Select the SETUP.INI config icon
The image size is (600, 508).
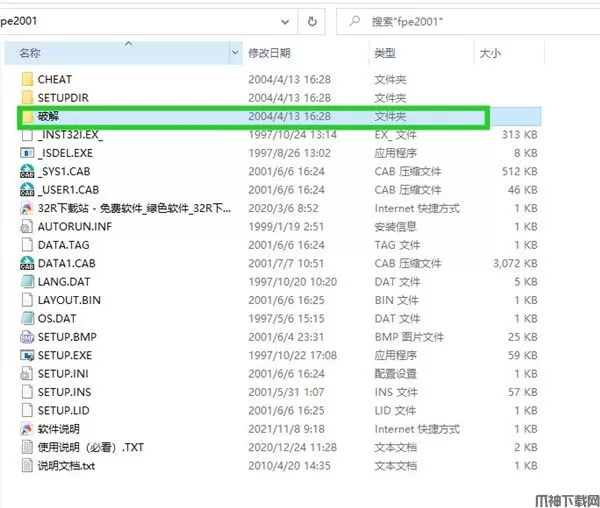tap(27, 374)
